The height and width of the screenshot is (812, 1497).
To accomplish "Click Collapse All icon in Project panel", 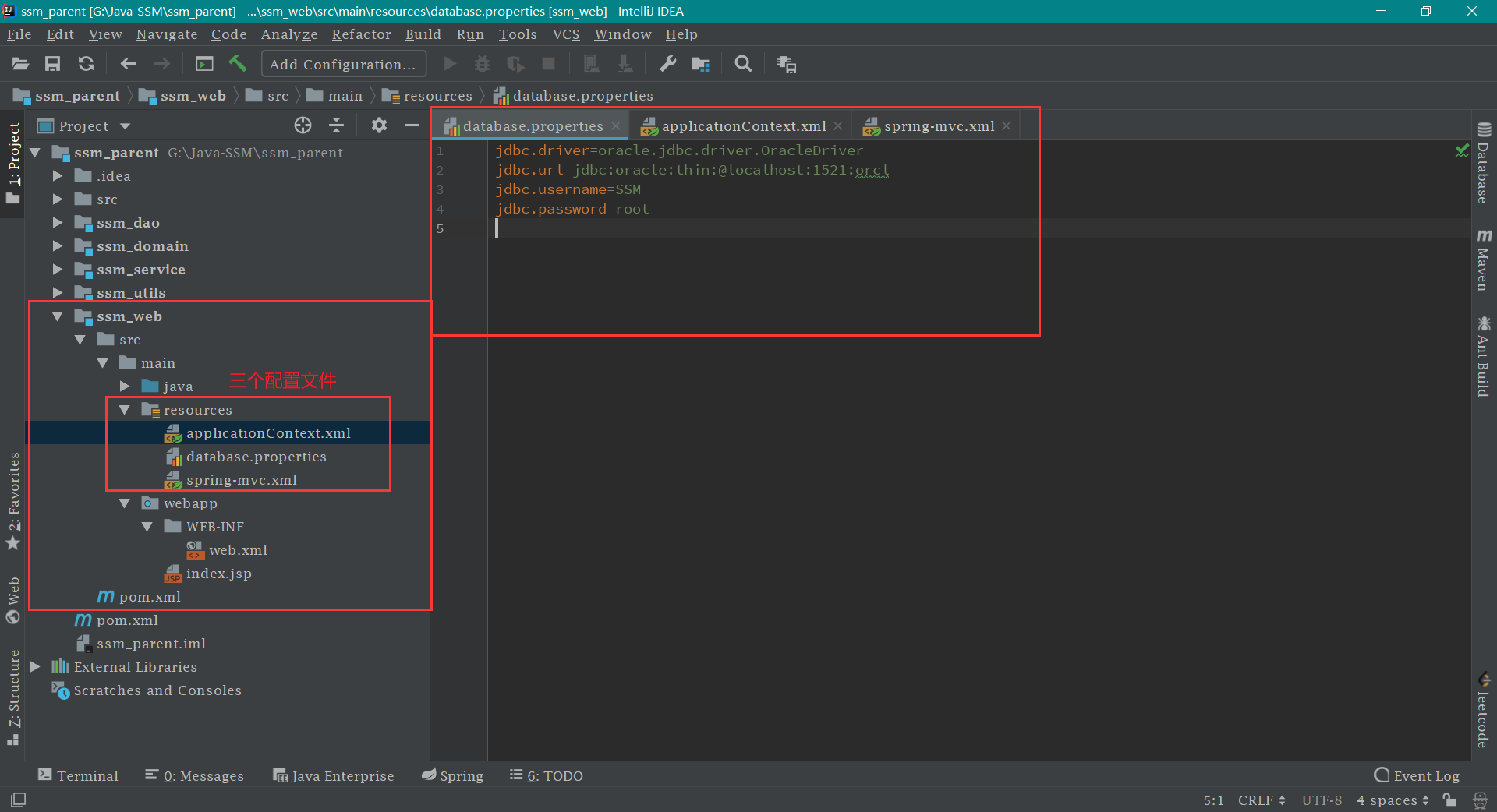I will [x=337, y=125].
